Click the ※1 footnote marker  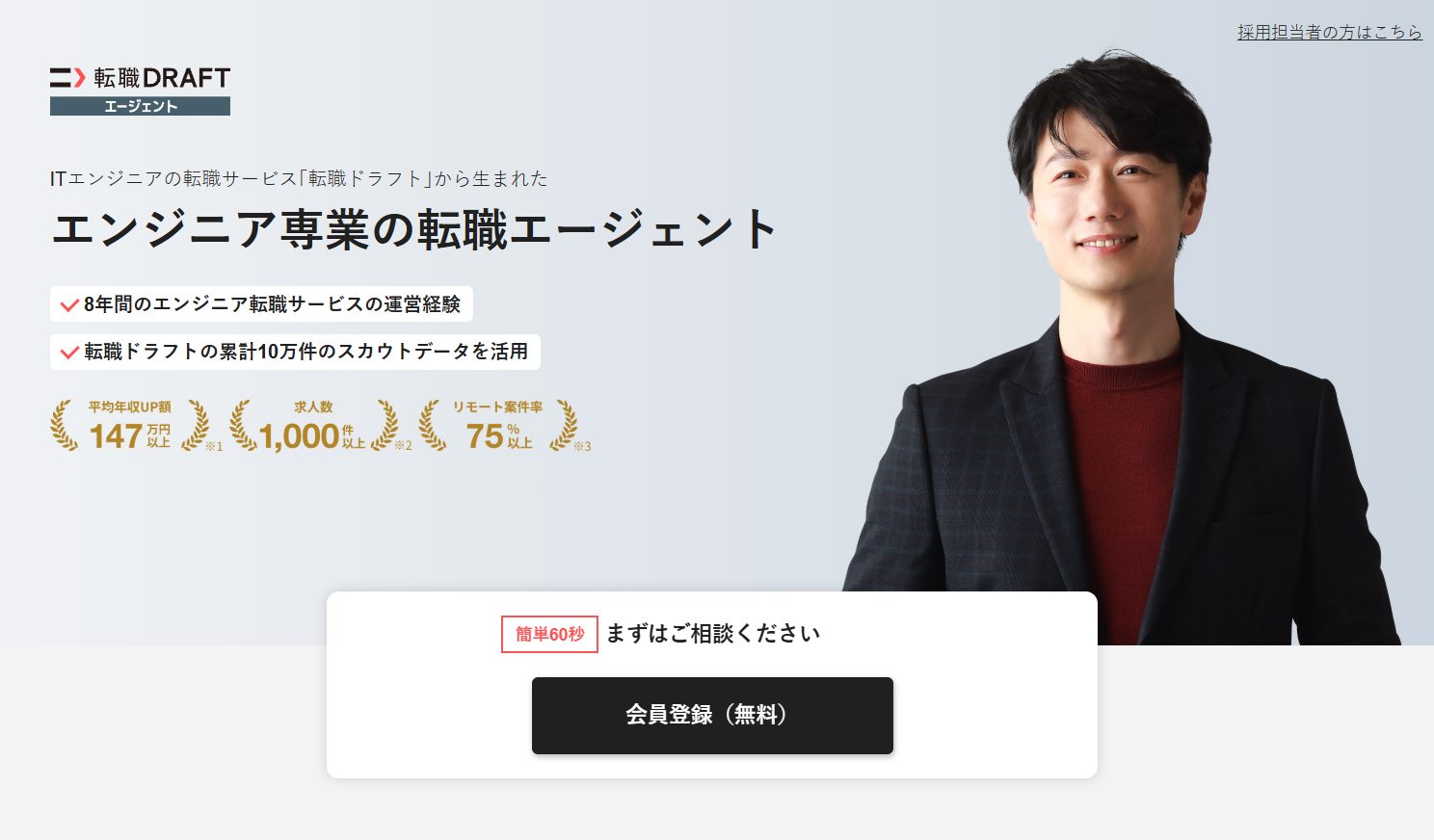point(214,447)
